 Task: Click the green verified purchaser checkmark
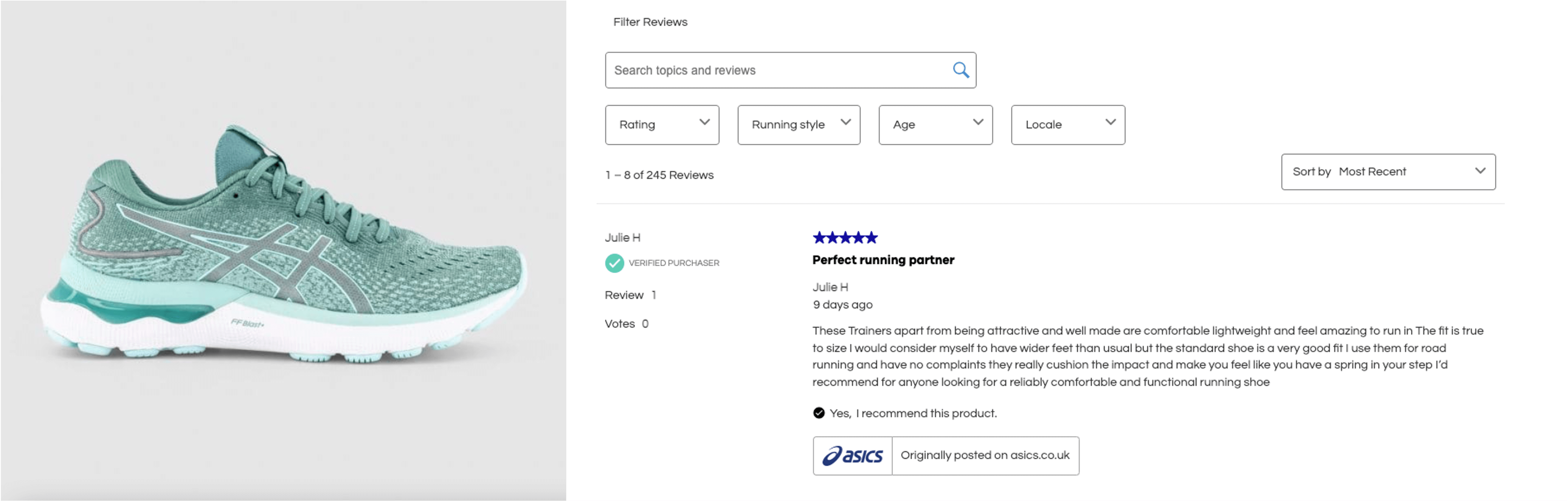(614, 263)
